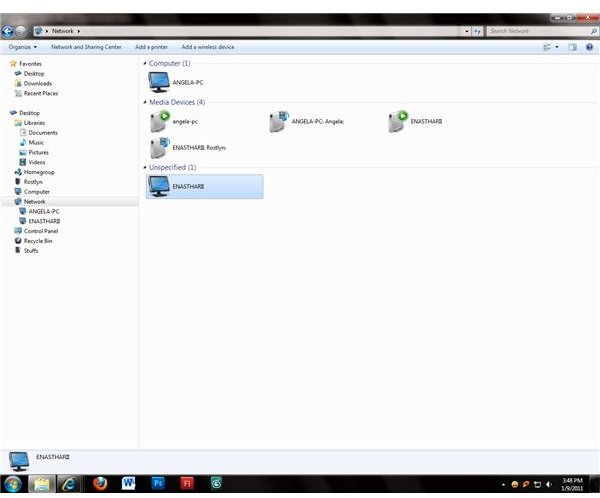Launch Internet Explorer from the taskbar
This screenshot has height=498, width=600.
pyautogui.click(x=69, y=484)
